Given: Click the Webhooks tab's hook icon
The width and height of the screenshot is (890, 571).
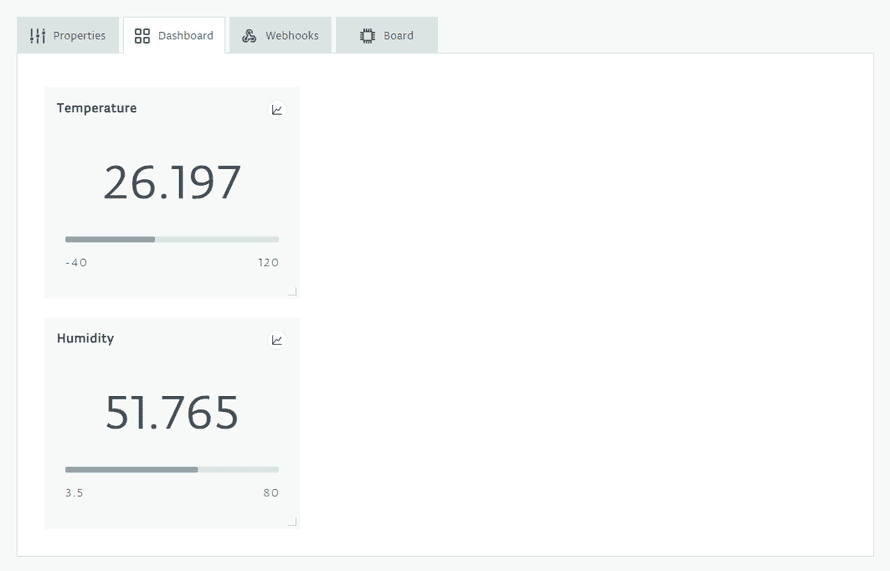Looking at the screenshot, I should point(249,36).
